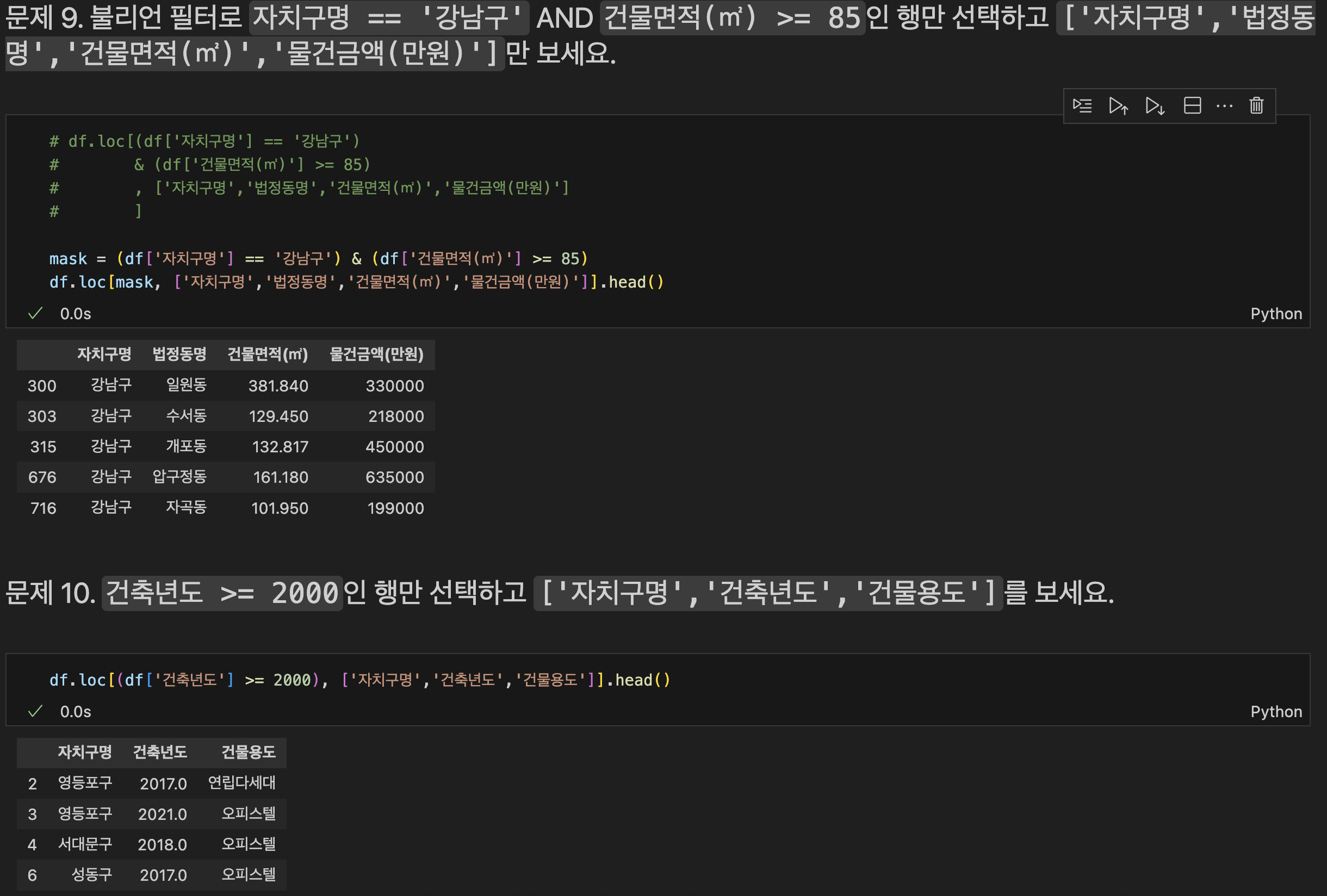Run this cell and cells below
Viewport: 1327px width, 896px height.
tap(1155, 105)
